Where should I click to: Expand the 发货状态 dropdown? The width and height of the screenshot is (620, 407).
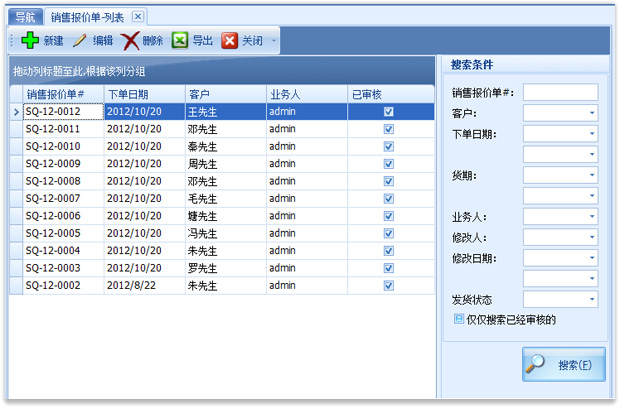point(592,299)
